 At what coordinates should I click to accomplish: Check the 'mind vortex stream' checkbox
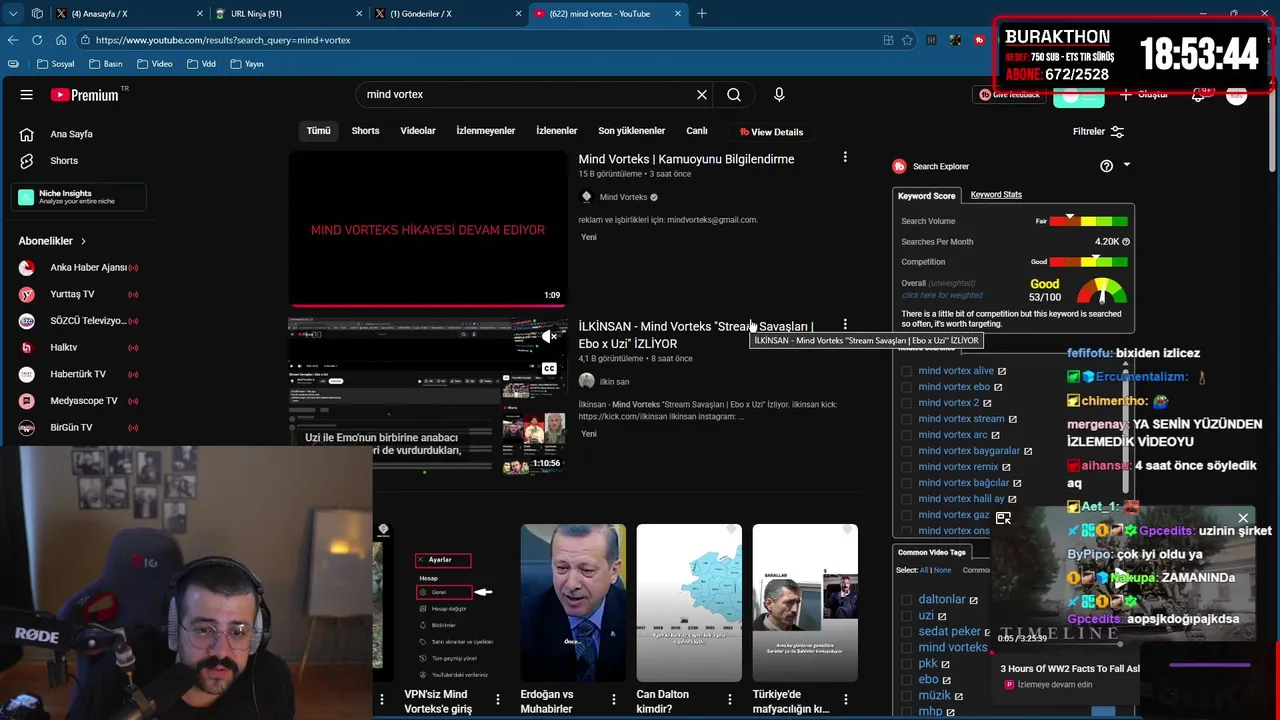907,419
